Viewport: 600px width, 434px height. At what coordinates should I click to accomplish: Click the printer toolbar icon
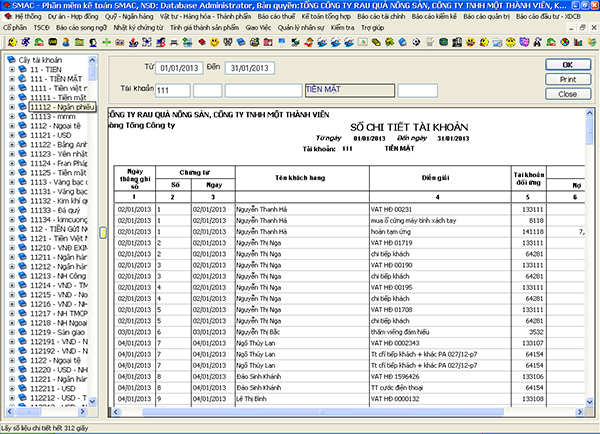(x=174, y=42)
